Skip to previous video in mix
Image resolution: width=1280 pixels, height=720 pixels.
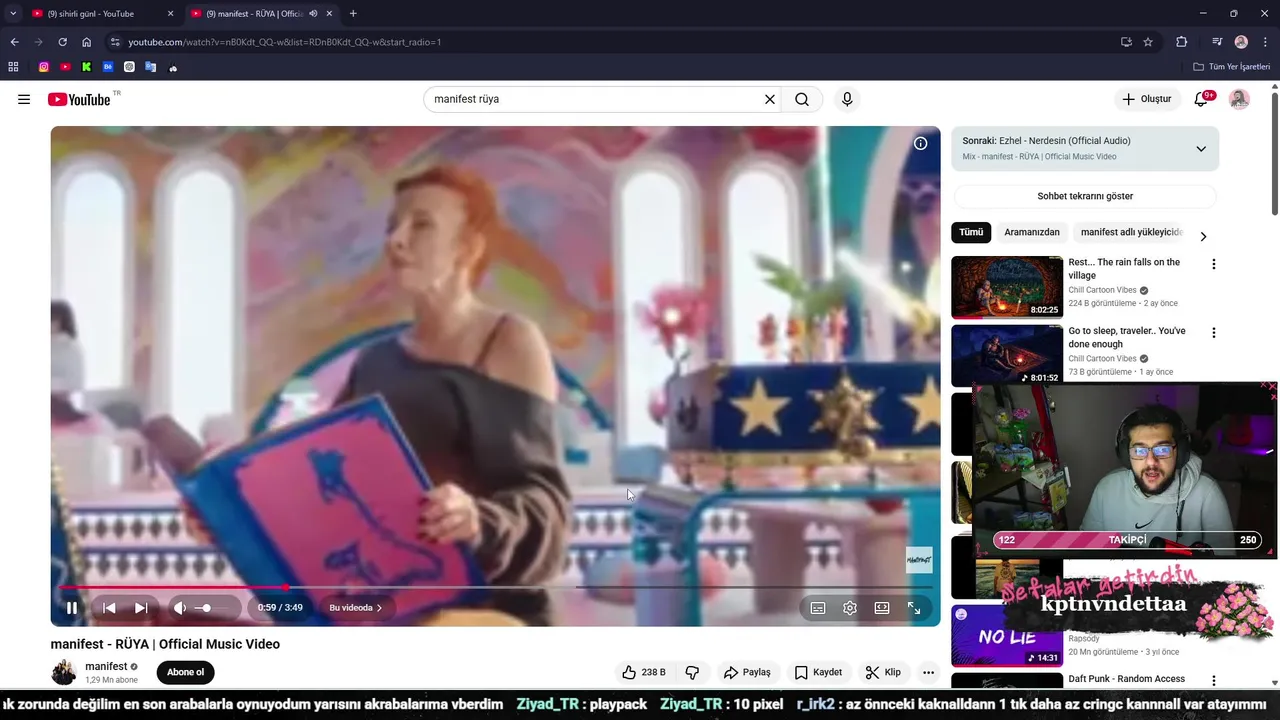coord(109,608)
